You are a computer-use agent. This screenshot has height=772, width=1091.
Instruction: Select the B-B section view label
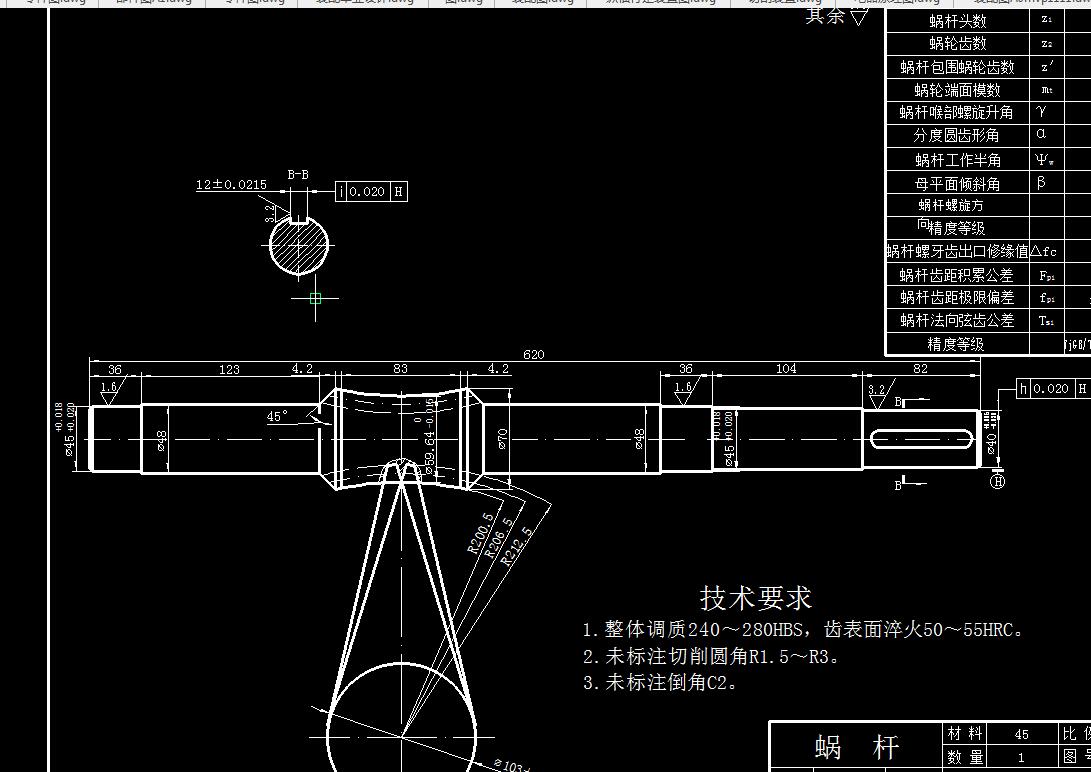click(298, 175)
